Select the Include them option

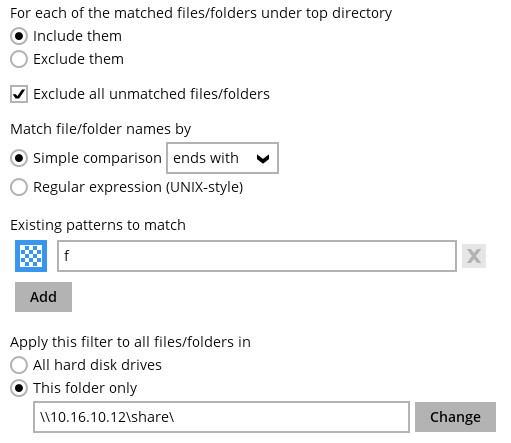click(x=19, y=36)
